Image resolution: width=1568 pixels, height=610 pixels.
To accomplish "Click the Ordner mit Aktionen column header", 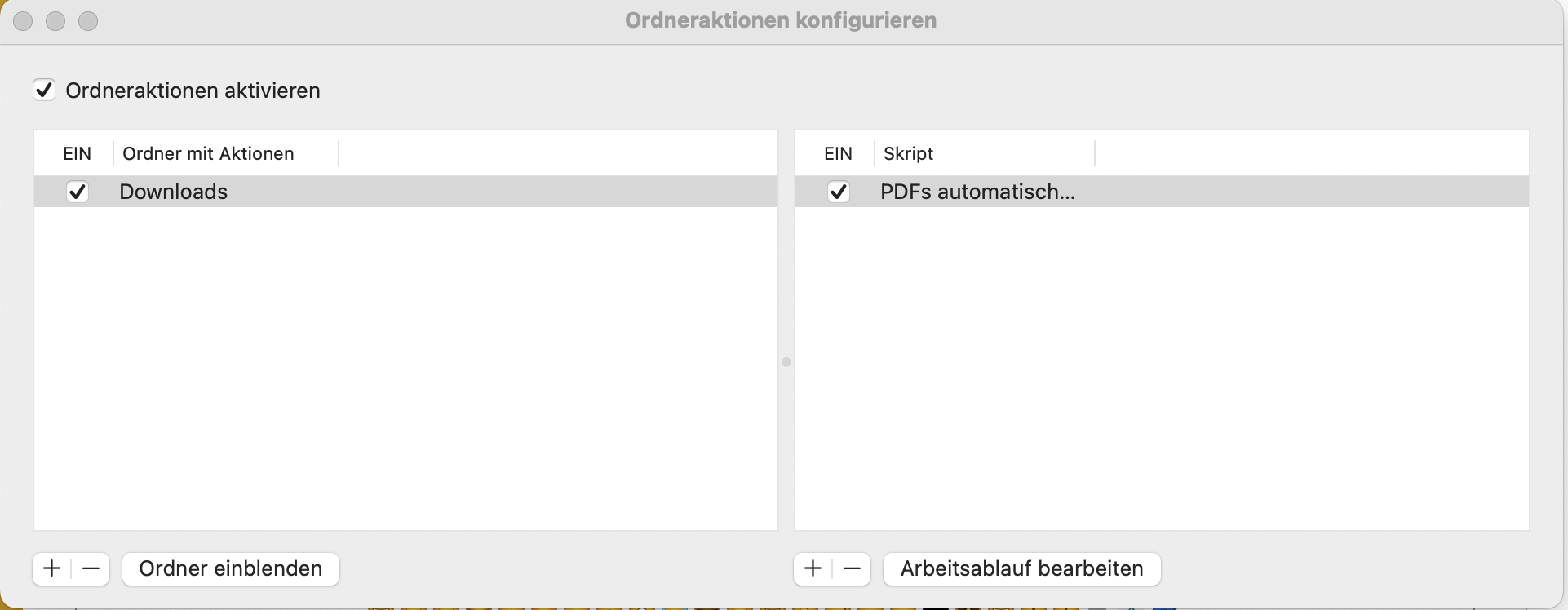I will pos(208,153).
